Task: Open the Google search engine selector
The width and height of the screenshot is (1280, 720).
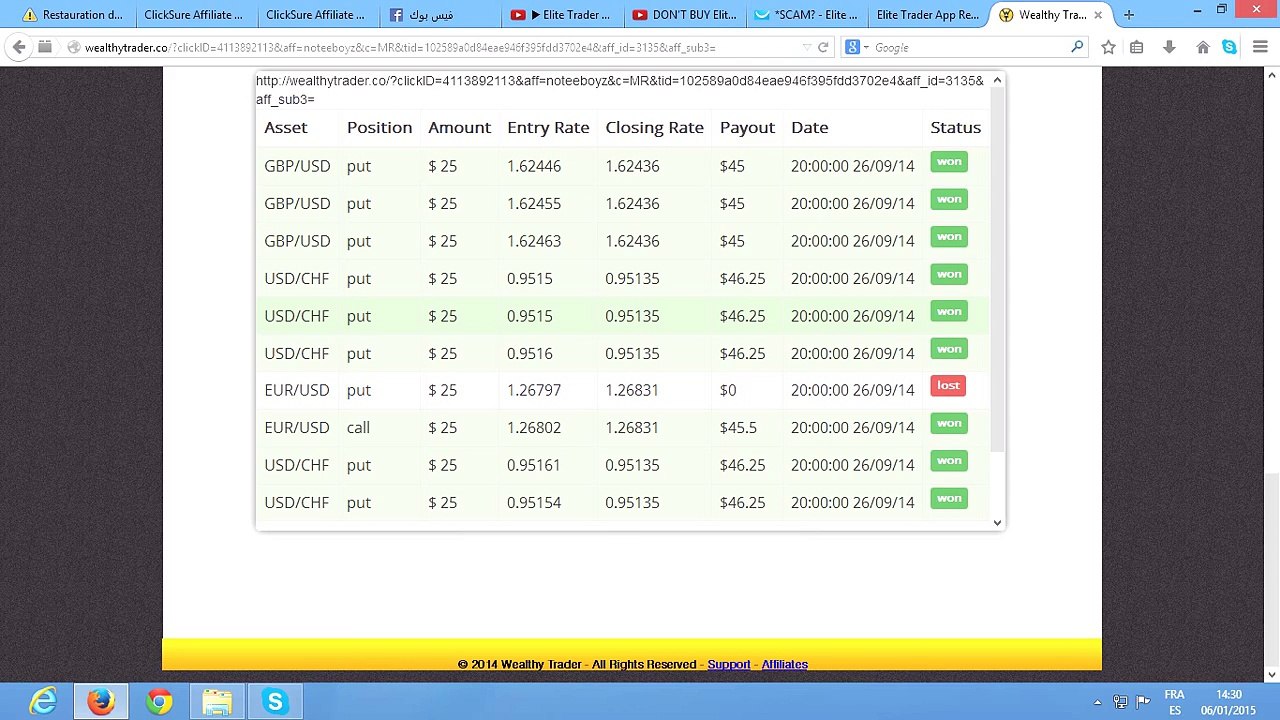Action: click(x=856, y=47)
